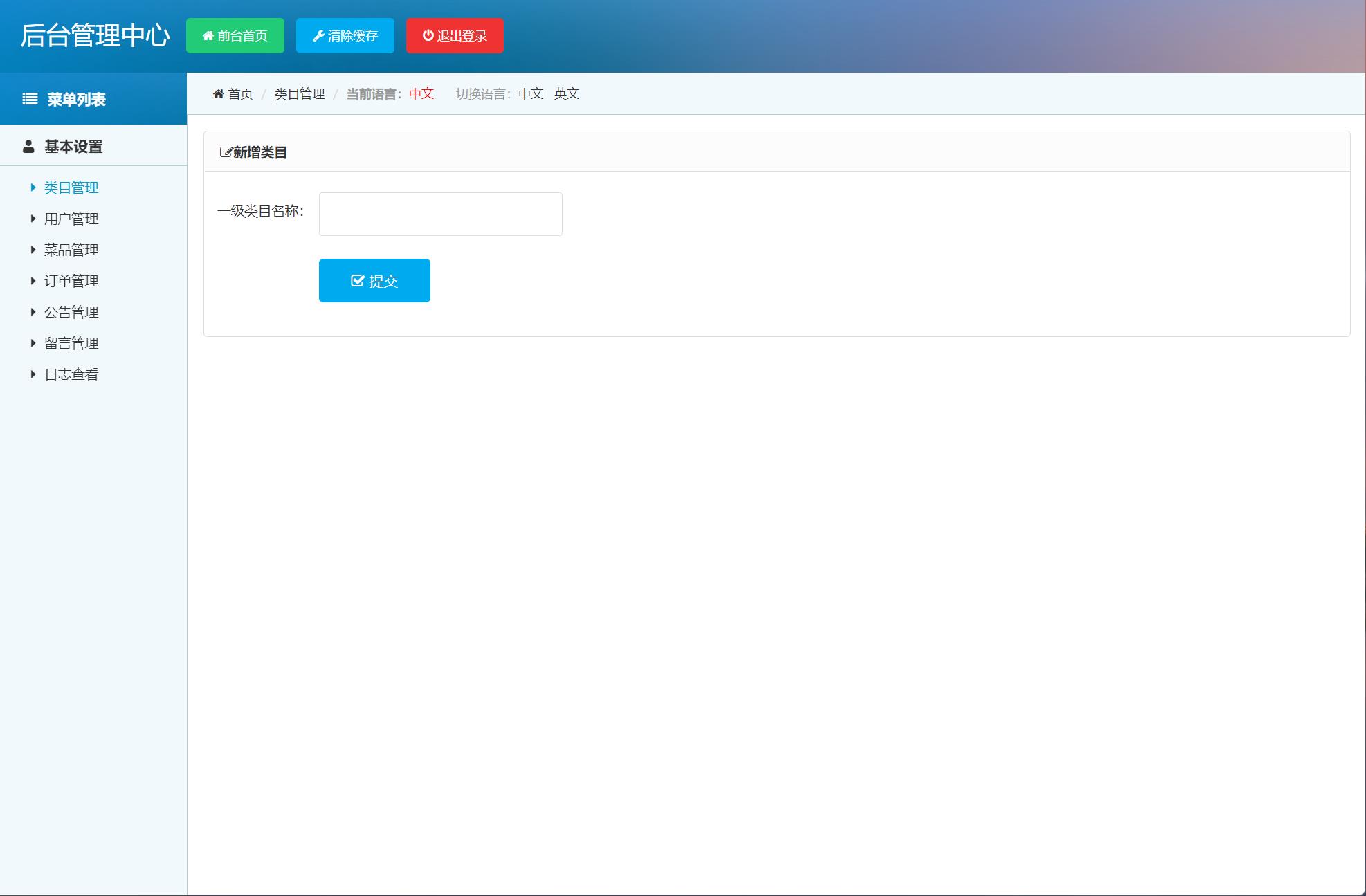This screenshot has height=896, width=1366.
Task: Click the home icon in breadcrumb
Action: pos(219,94)
